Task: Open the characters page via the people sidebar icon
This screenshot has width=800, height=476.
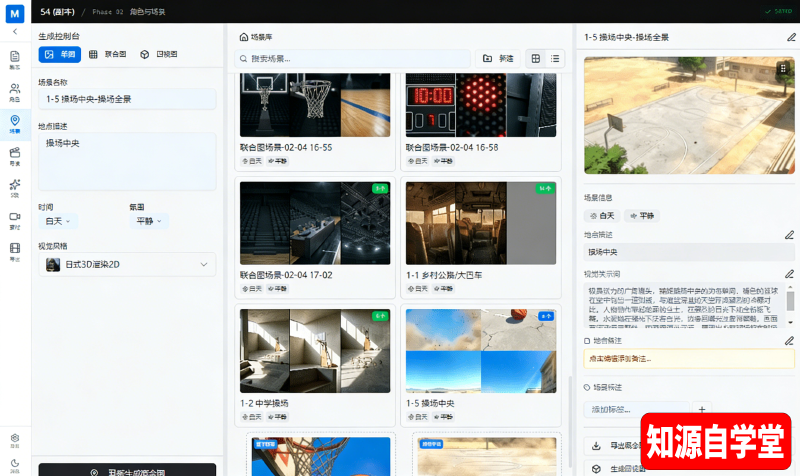Action: (x=15, y=92)
